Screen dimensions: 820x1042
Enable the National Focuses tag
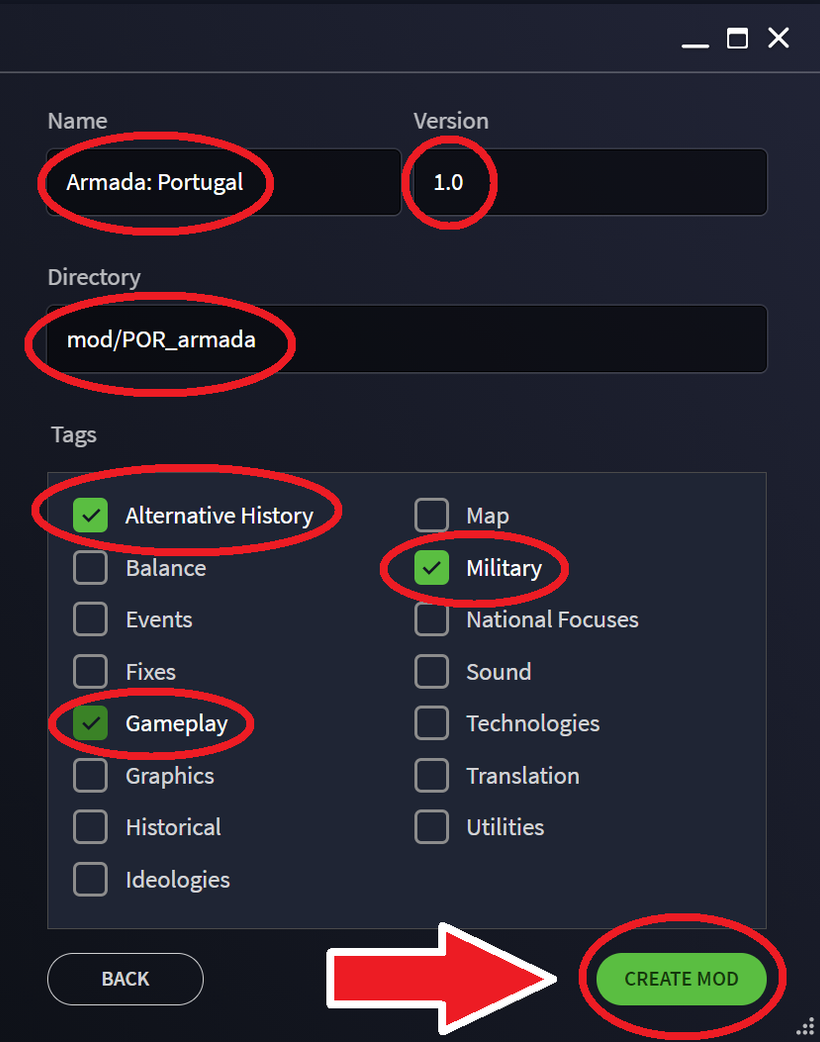point(432,619)
